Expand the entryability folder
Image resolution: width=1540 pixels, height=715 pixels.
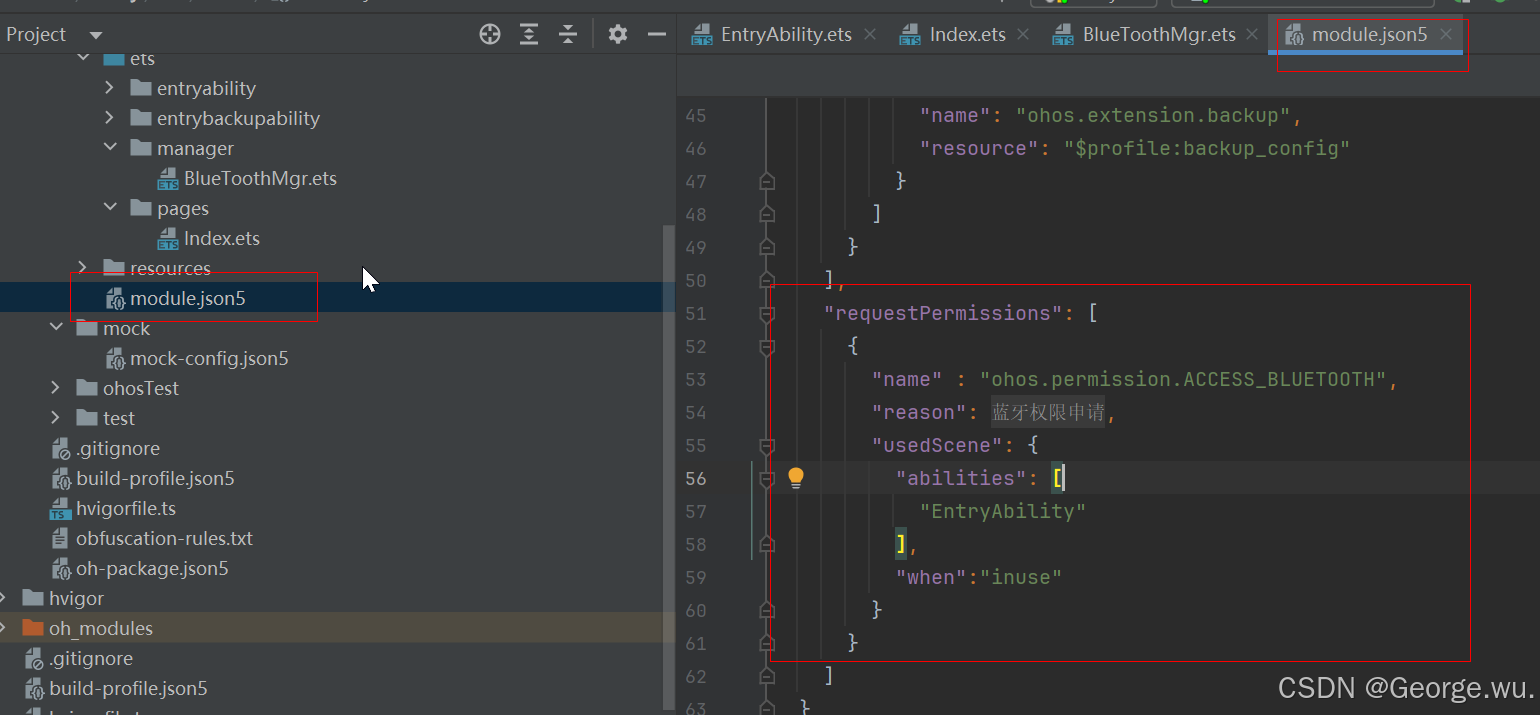(x=110, y=88)
